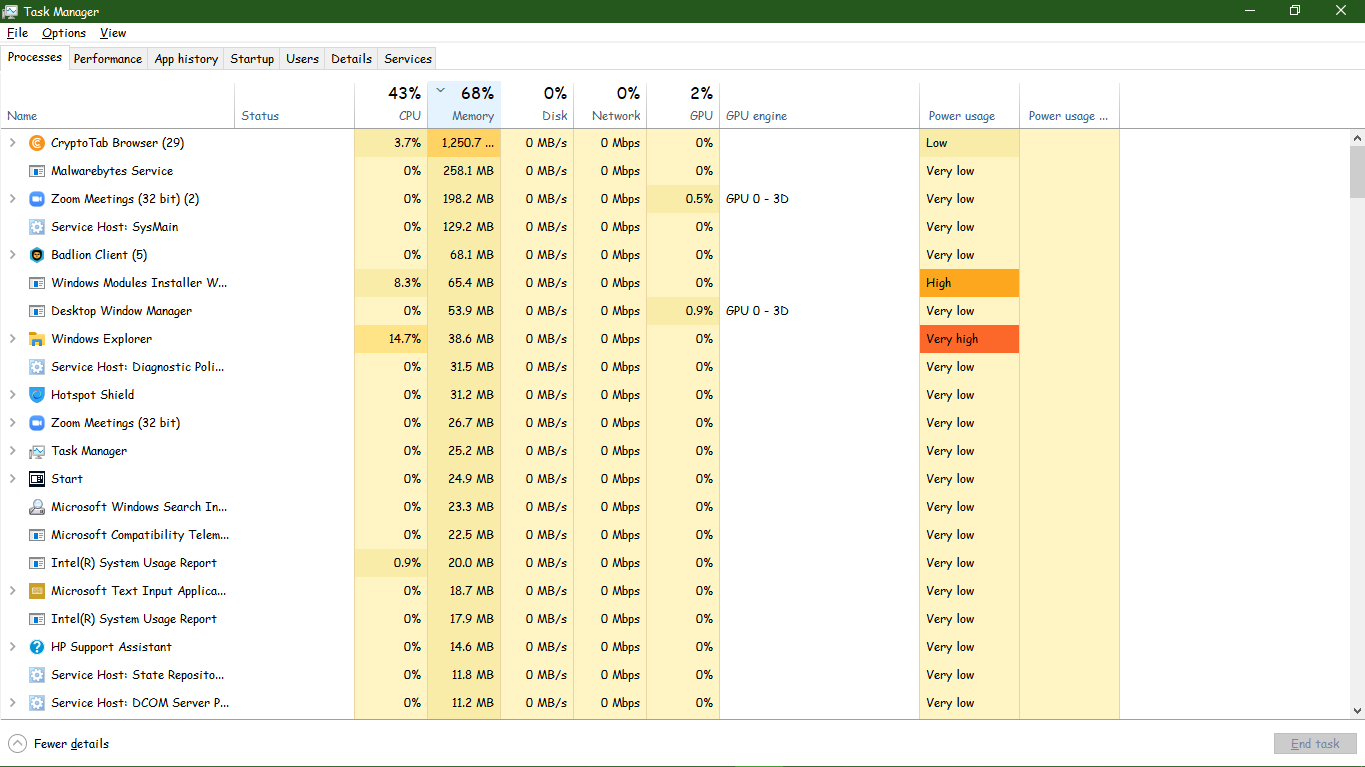The image size is (1365, 767).
Task: Select the High power usage cell
Action: coord(969,283)
